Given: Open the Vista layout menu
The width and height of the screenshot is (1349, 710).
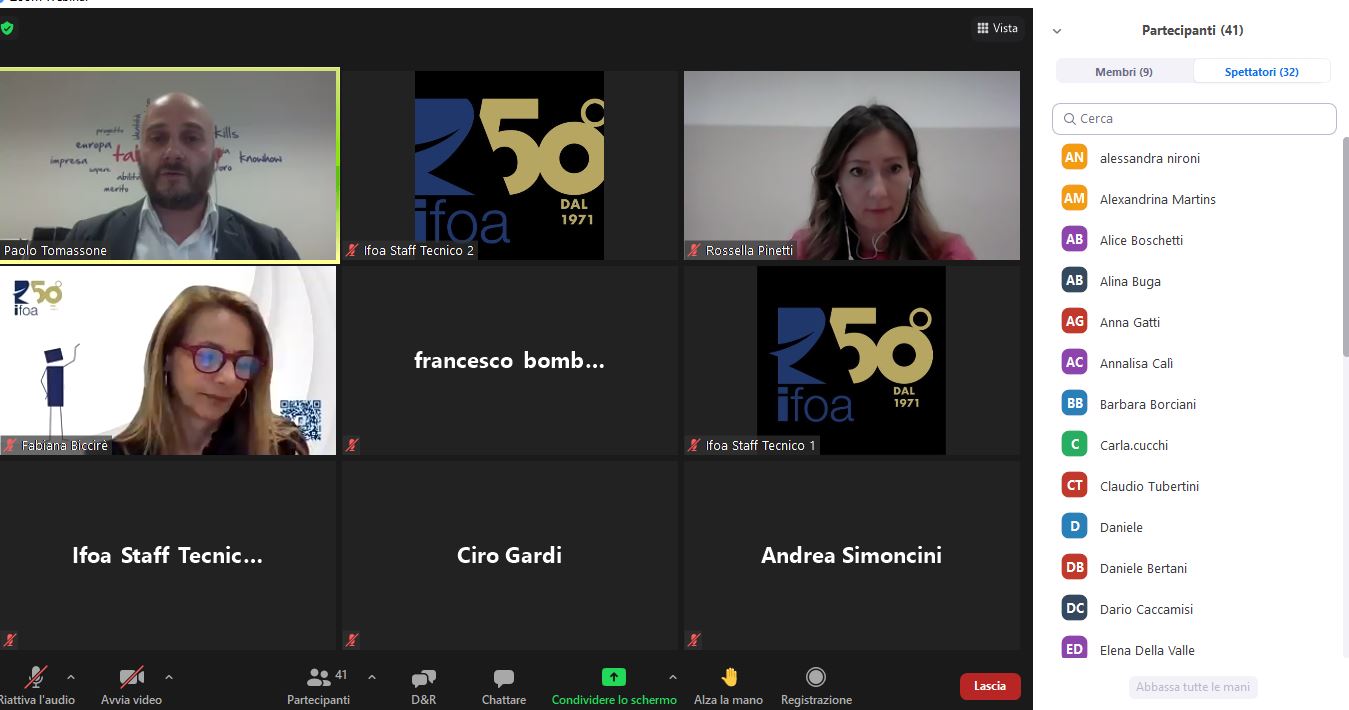Looking at the screenshot, I should (x=997, y=28).
